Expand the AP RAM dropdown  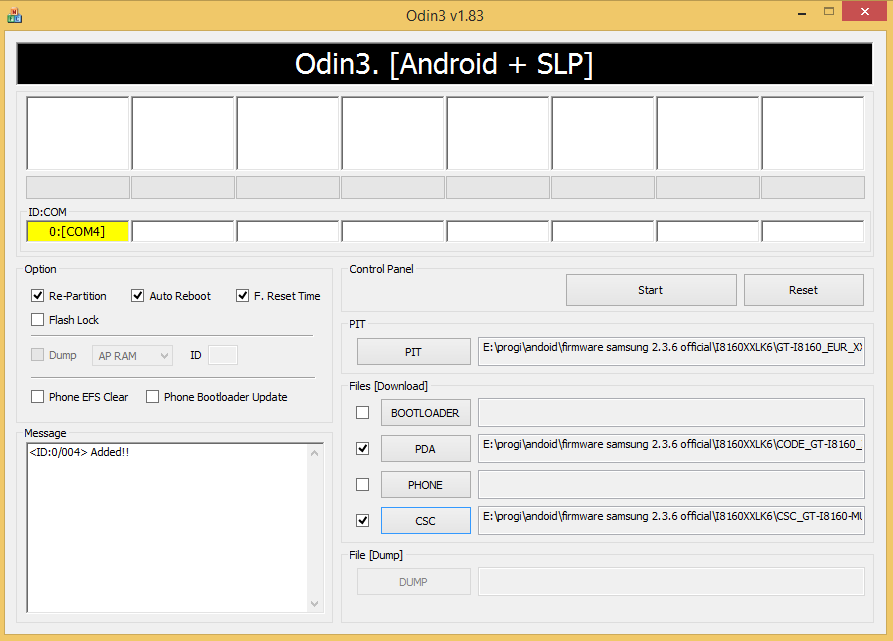pos(132,356)
